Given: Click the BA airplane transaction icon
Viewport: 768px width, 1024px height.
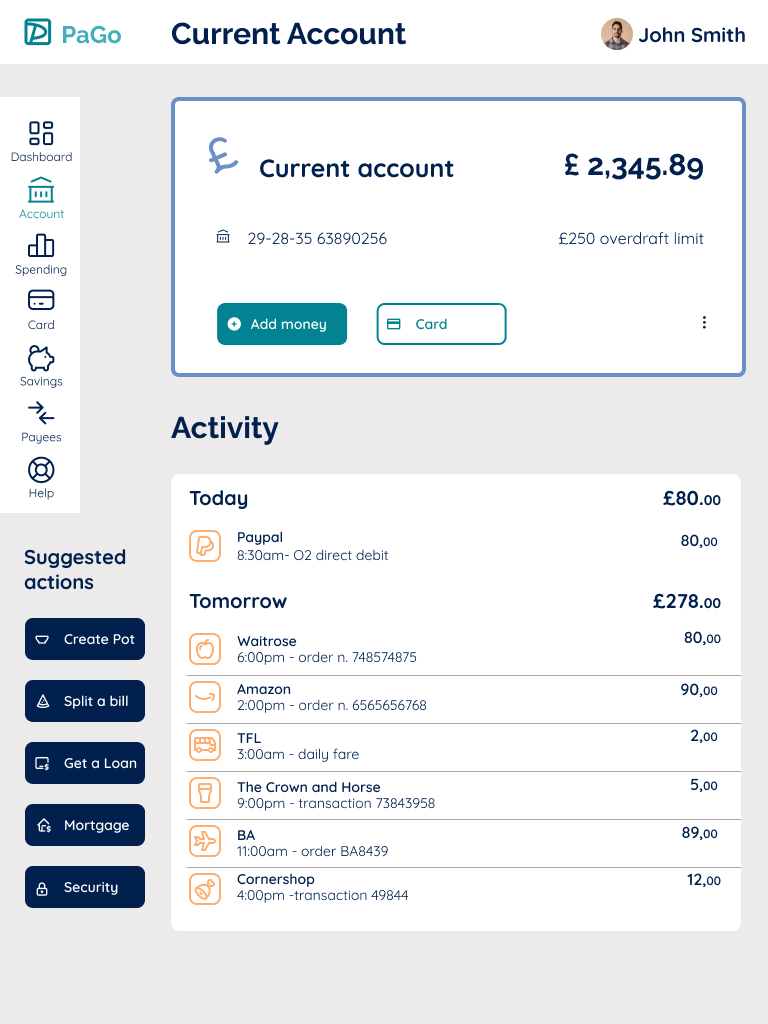Looking at the screenshot, I should (x=204, y=842).
